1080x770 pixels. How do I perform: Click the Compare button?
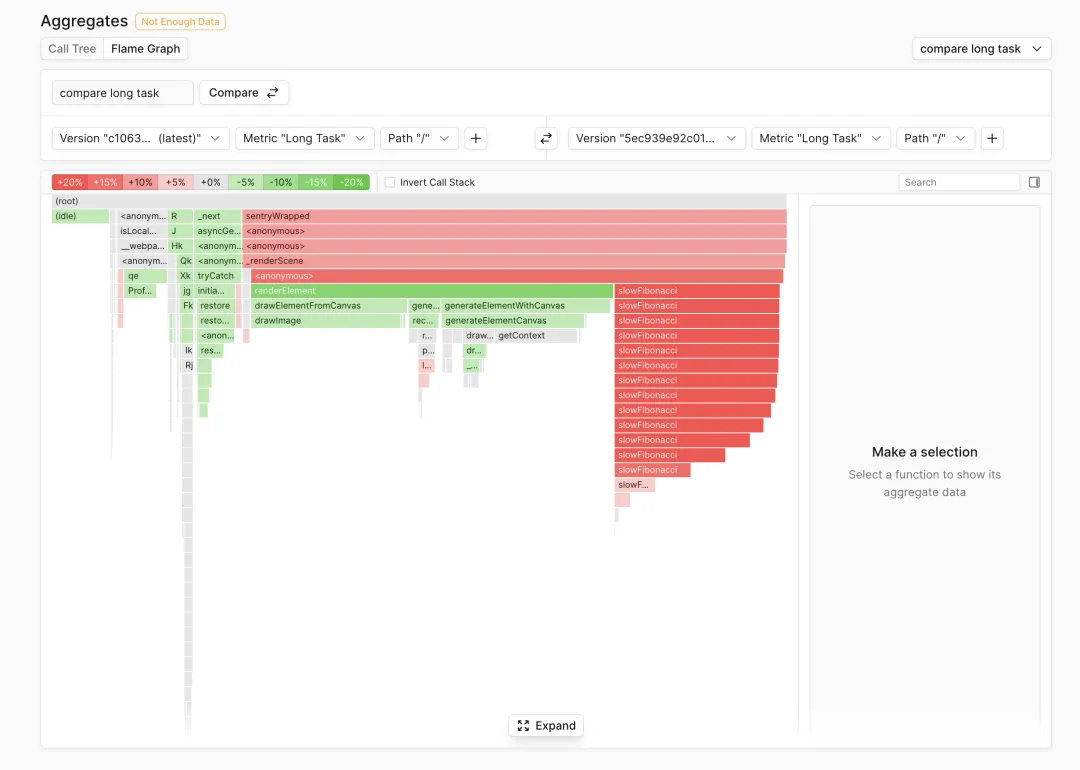(244, 92)
